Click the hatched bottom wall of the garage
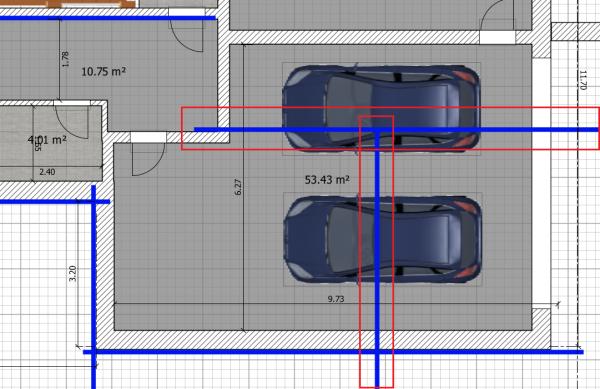Image resolution: width=600 pixels, height=389 pixels. tap(323, 340)
